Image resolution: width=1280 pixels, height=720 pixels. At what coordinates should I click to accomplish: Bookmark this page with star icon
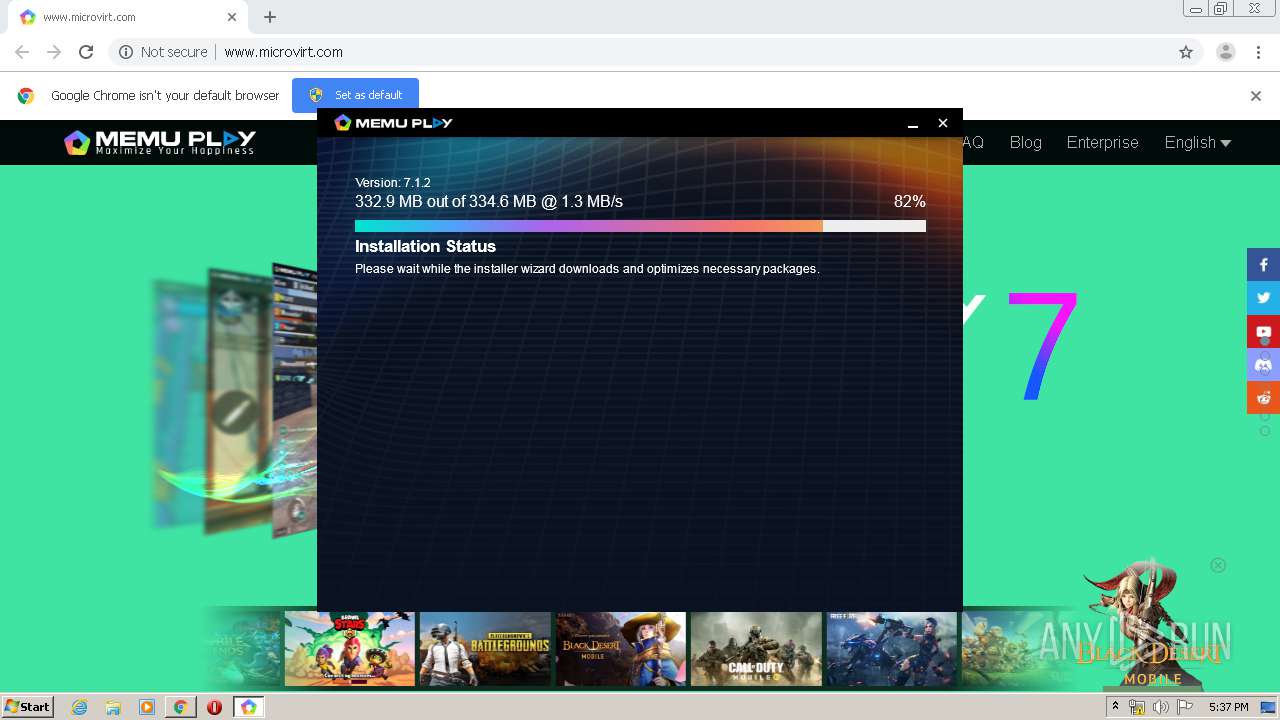pyautogui.click(x=1186, y=52)
